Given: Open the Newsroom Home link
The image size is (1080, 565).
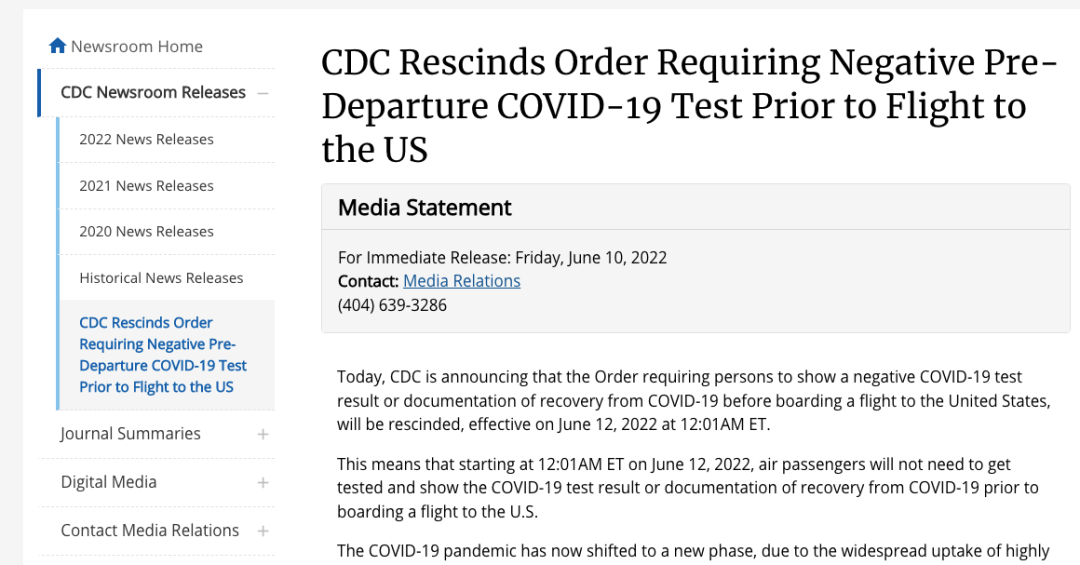Looking at the screenshot, I should pos(136,46).
